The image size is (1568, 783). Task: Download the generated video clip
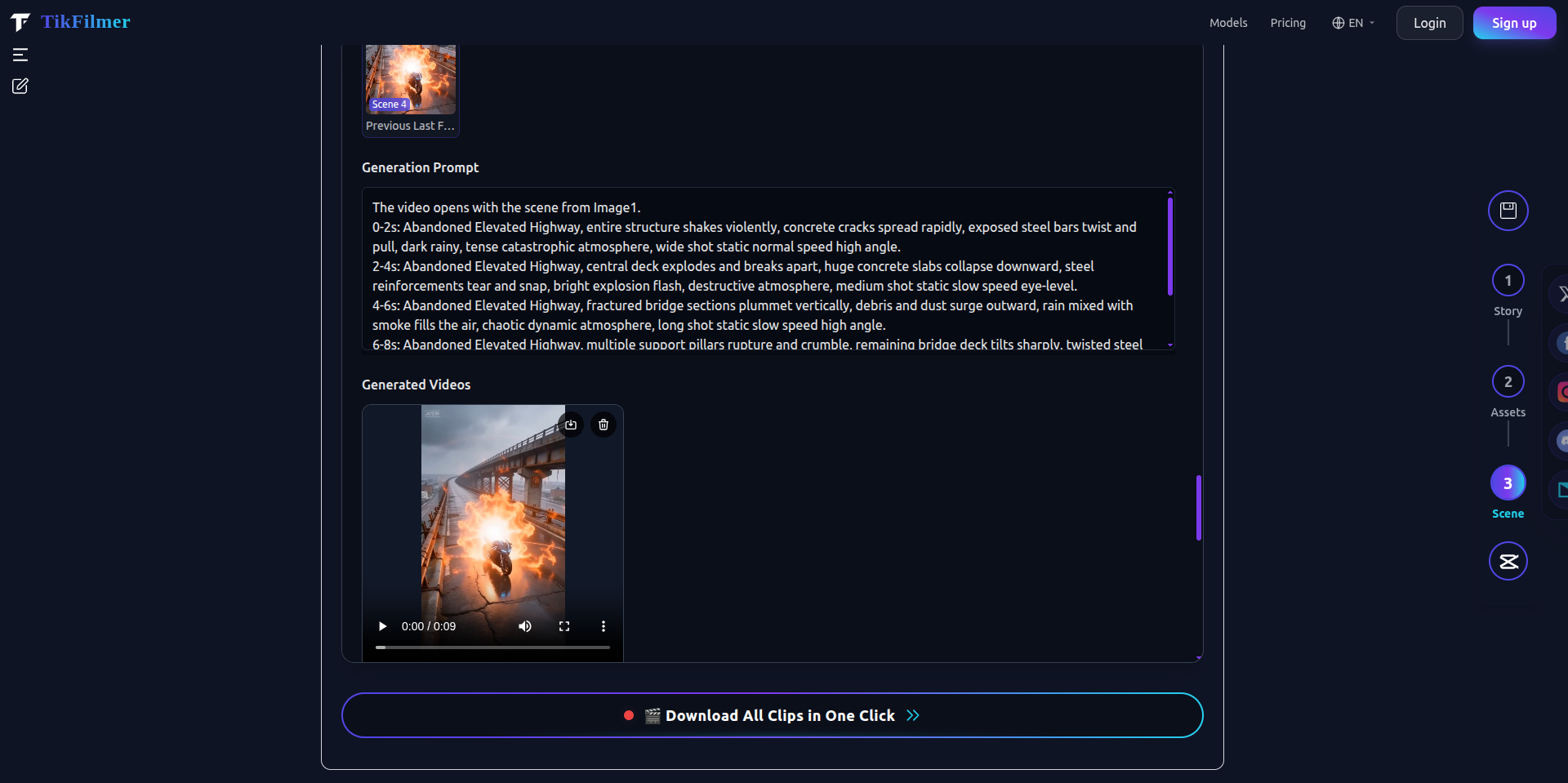[571, 425]
